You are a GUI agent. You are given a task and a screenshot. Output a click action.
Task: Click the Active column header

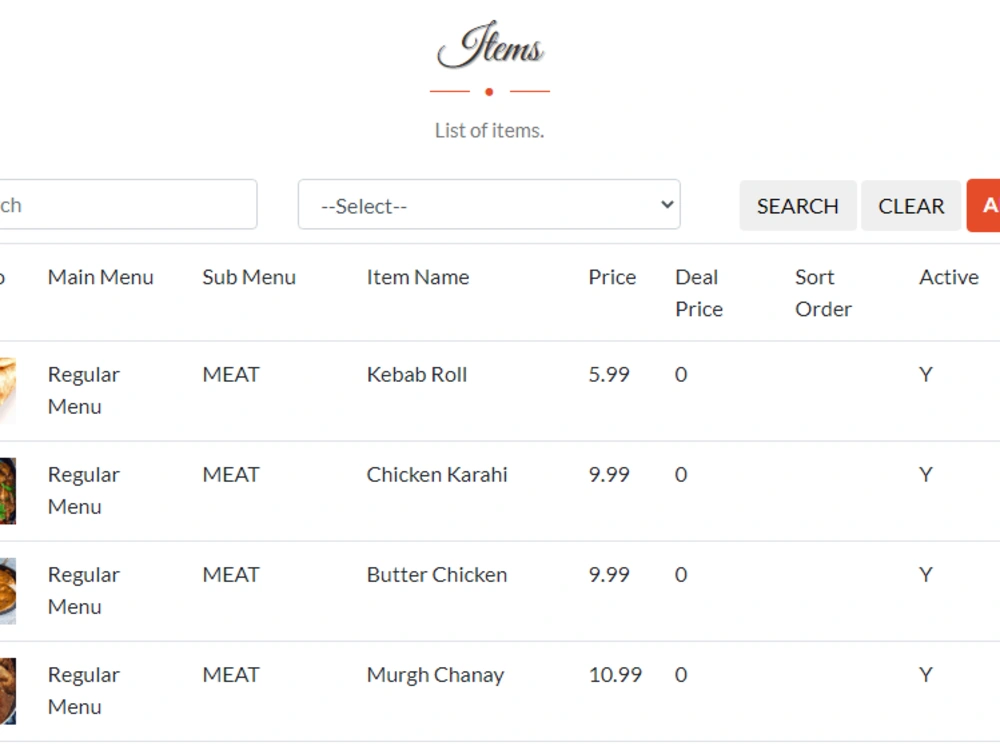pyautogui.click(x=949, y=277)
